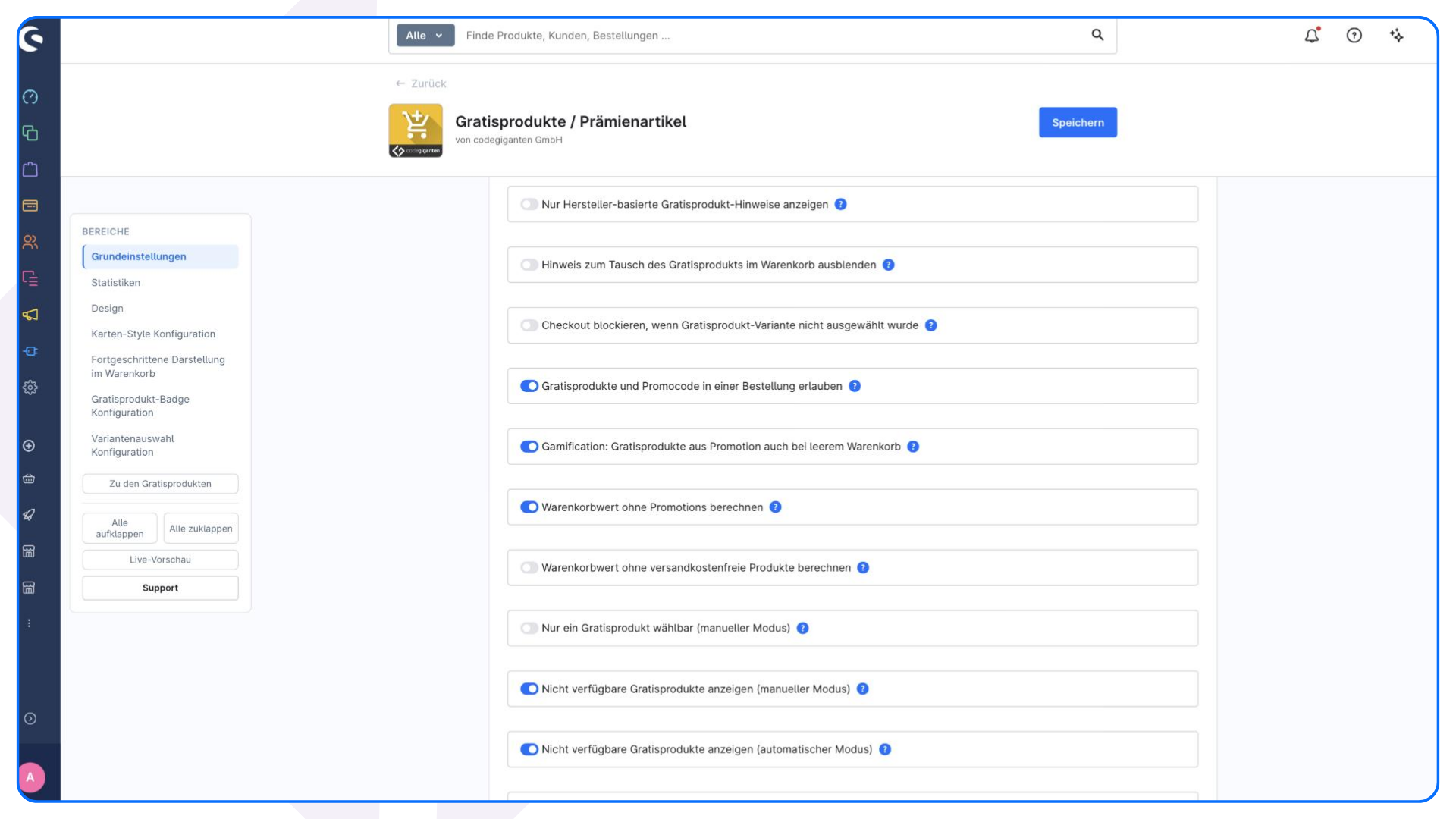Toggle Hinweis zum Tausch des Gratisprodukts ausblenden

click(x=529, y=265)
